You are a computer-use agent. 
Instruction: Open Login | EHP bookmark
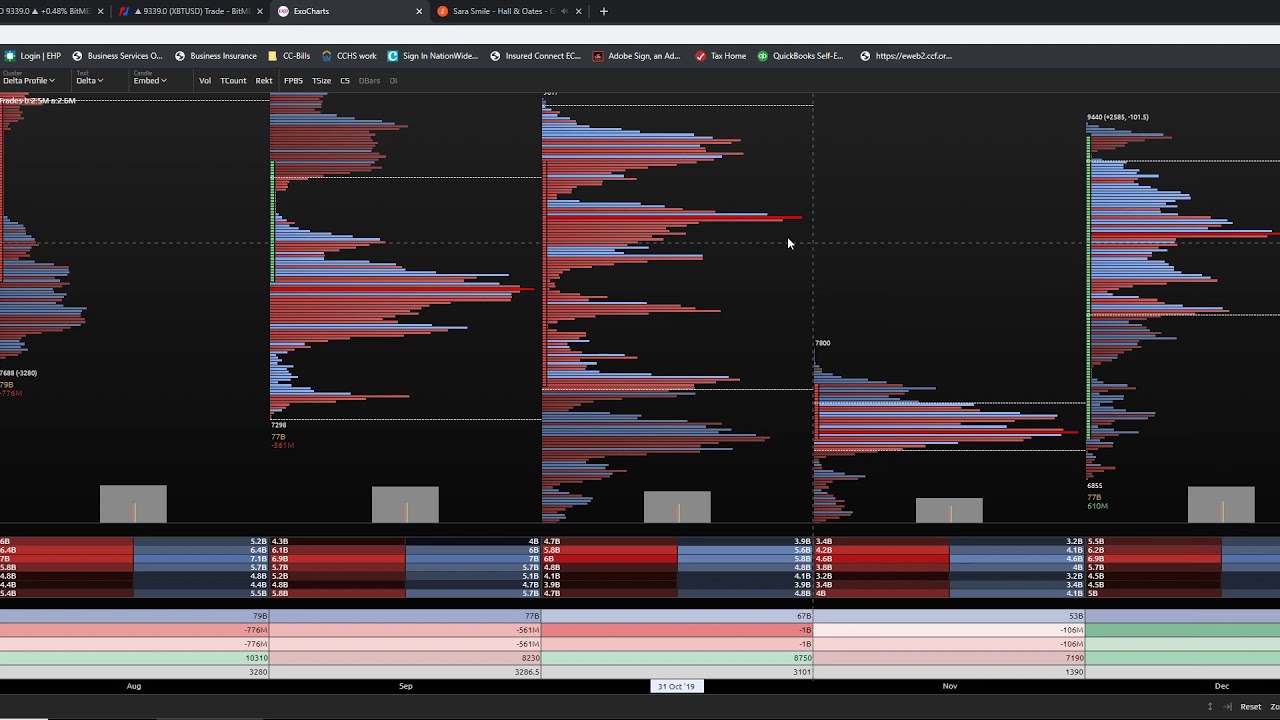tap(33, 56)
